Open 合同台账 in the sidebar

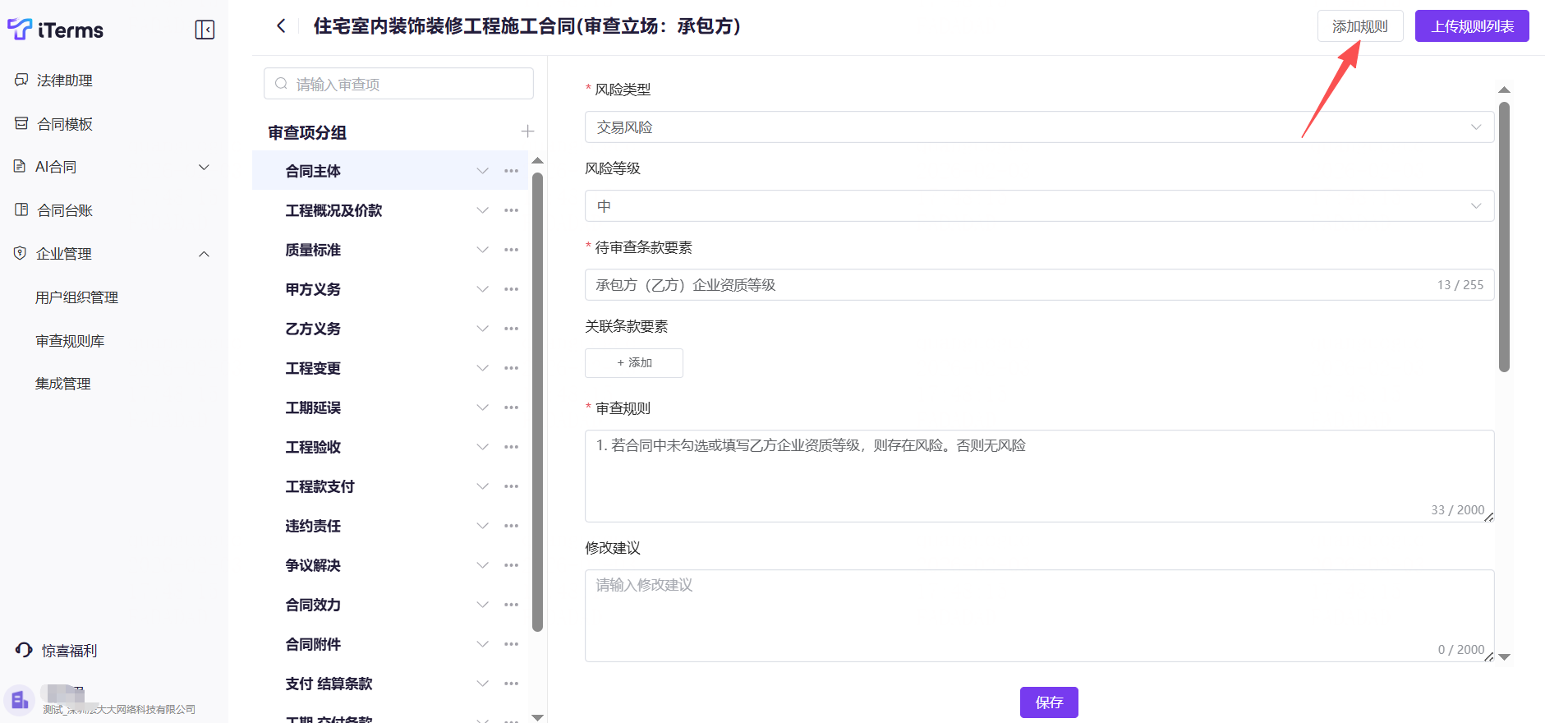(x=65, y=210)
